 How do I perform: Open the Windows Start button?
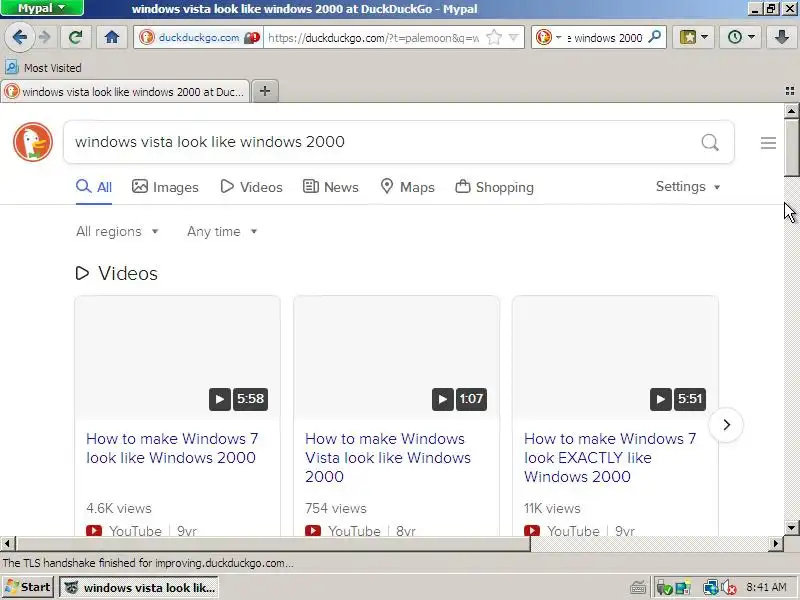(28, 587)
